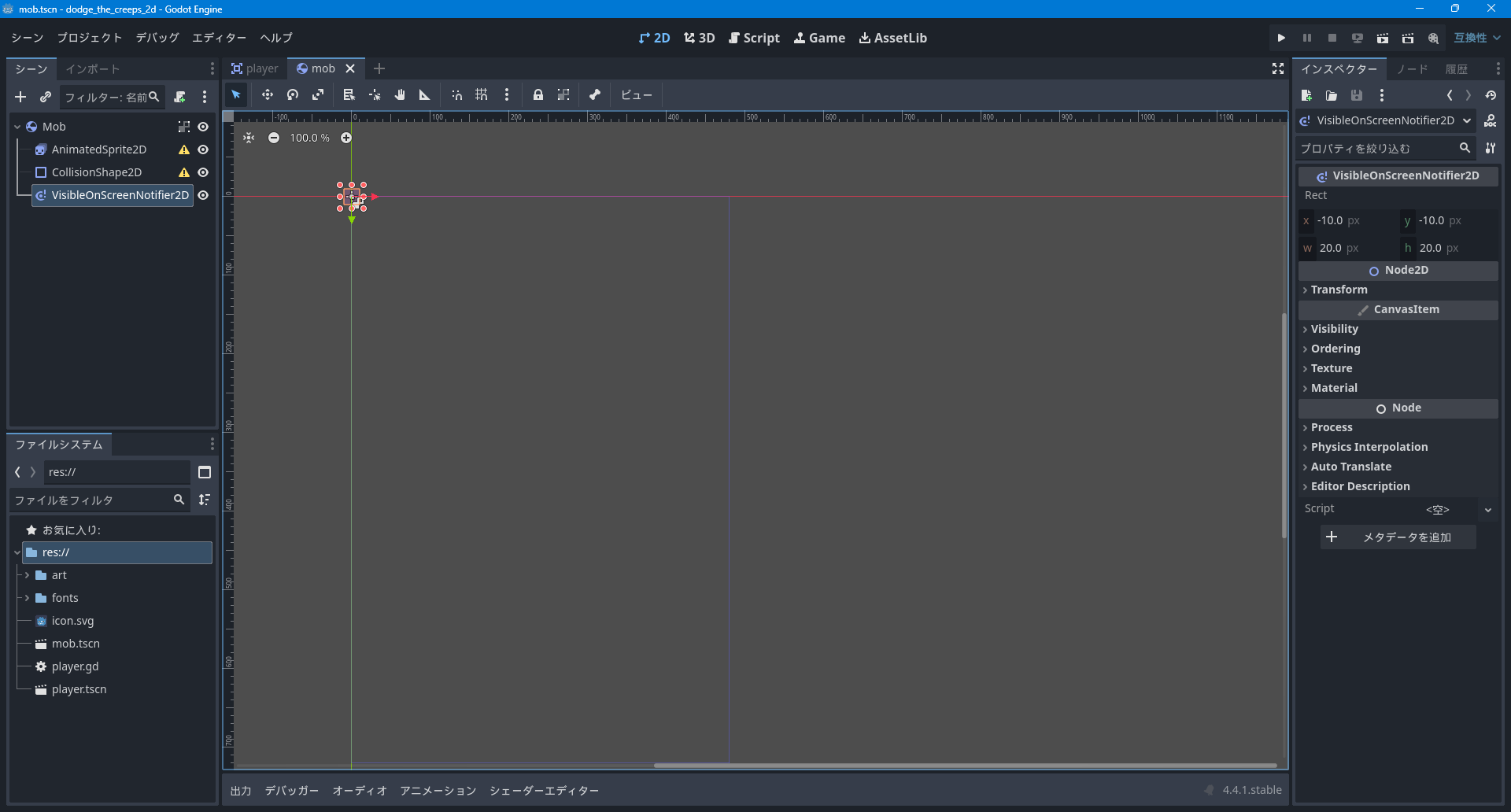Open the デバッグ menu

[157, 38]
